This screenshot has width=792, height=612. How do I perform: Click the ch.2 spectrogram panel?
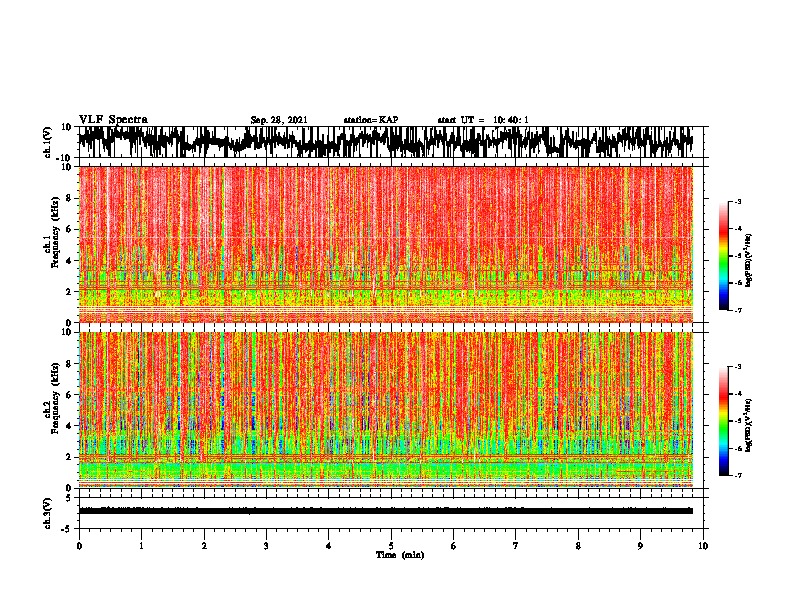click(x=386, y=410)
